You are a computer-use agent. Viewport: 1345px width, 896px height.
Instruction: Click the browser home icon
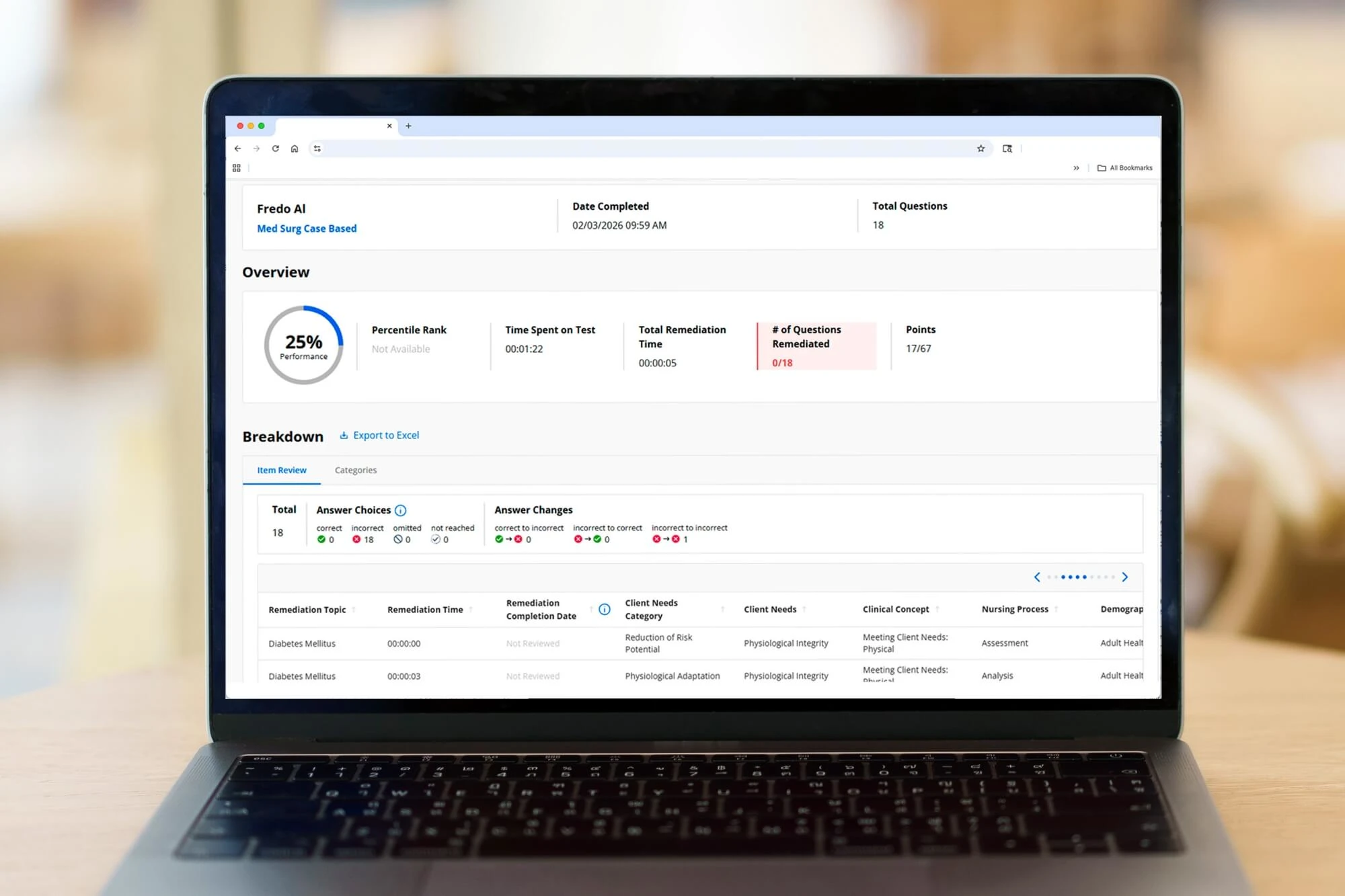[x=295, y=149]
